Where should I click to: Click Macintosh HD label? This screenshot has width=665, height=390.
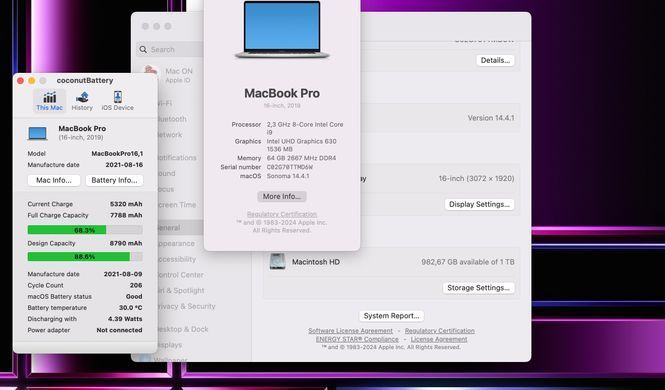coord(316,262)
